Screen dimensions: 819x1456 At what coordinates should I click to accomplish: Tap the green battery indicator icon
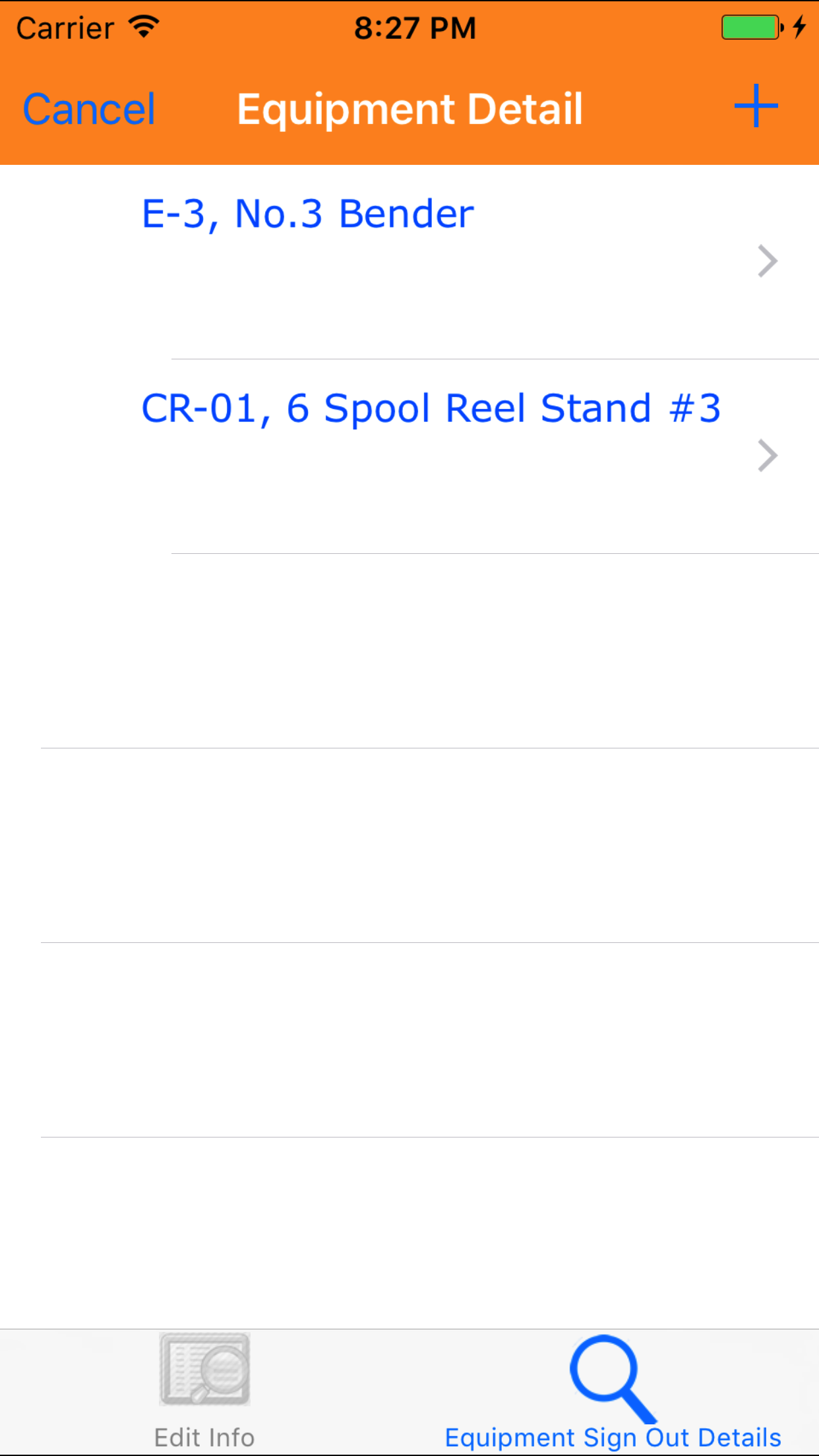[751, 28]
